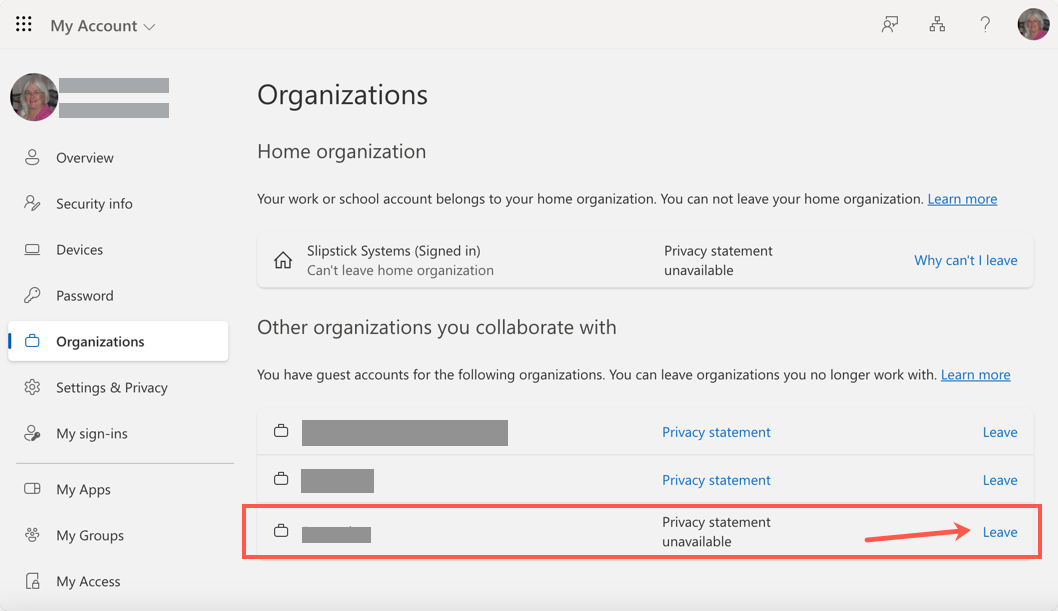Click briefcase icon of first guest organization
Image resolution: width=1058 pixels, height=611 pixels.
tap(281, 431)
